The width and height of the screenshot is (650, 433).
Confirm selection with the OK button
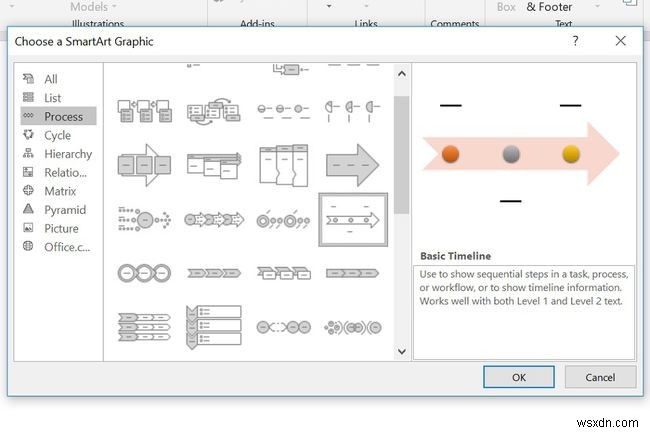519,377
